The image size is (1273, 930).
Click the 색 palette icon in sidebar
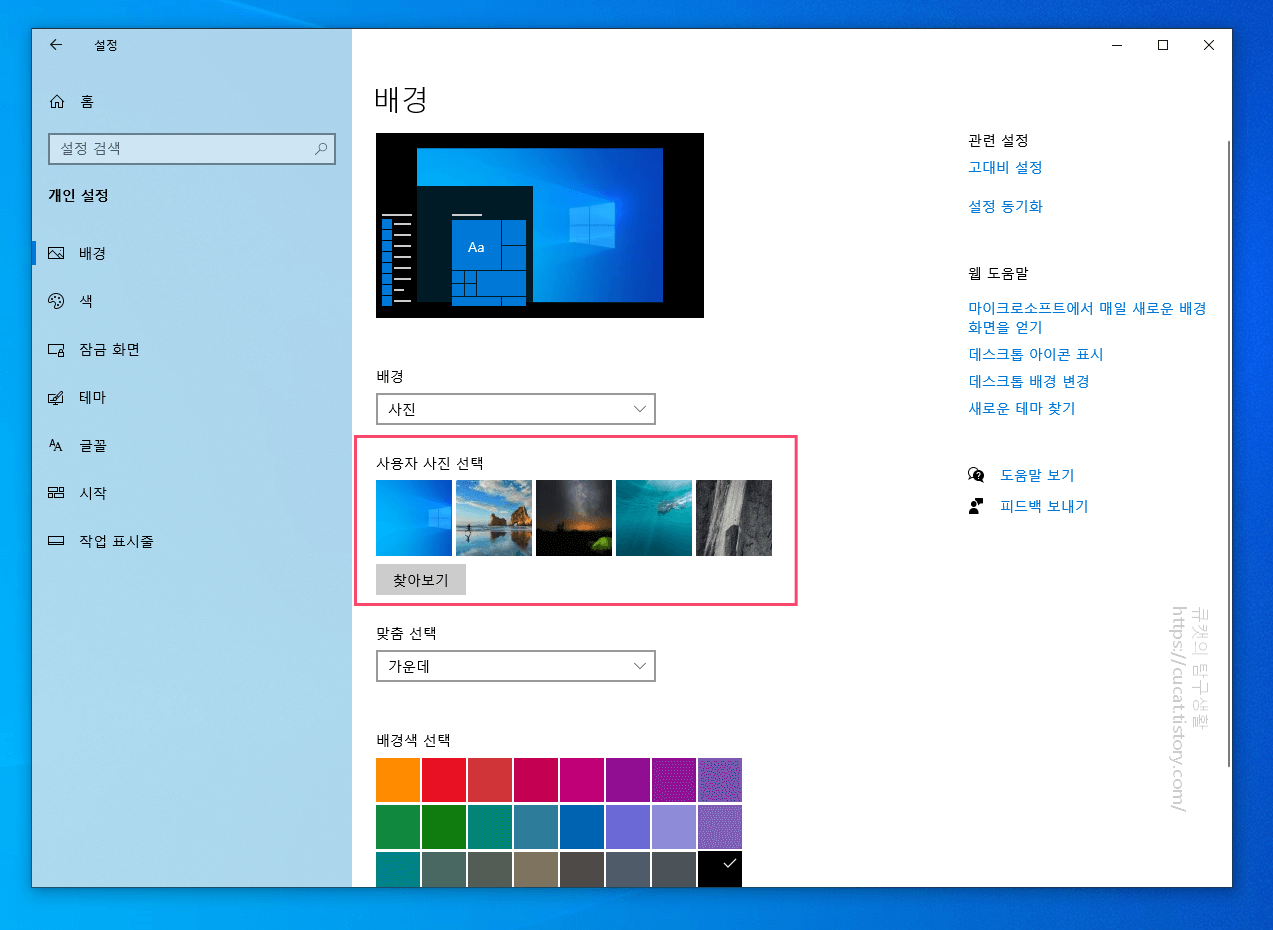click(57, 301)
